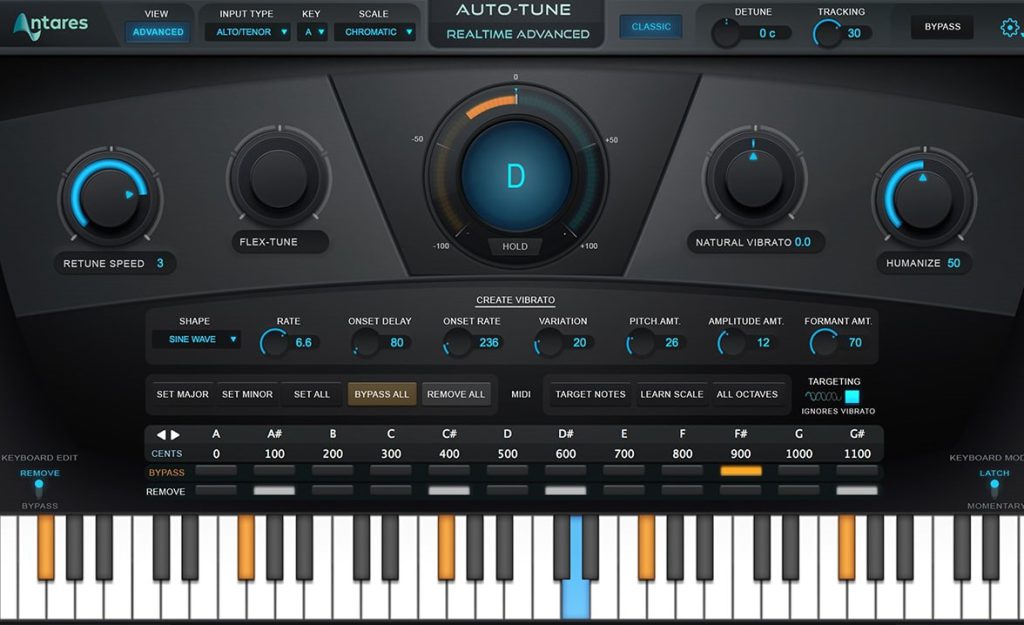Image resolution: width=1024 pixels, height=625 pixels.
Task: Open the Input Type Alto/Tenor dropdown
Action: pos(248,32)
